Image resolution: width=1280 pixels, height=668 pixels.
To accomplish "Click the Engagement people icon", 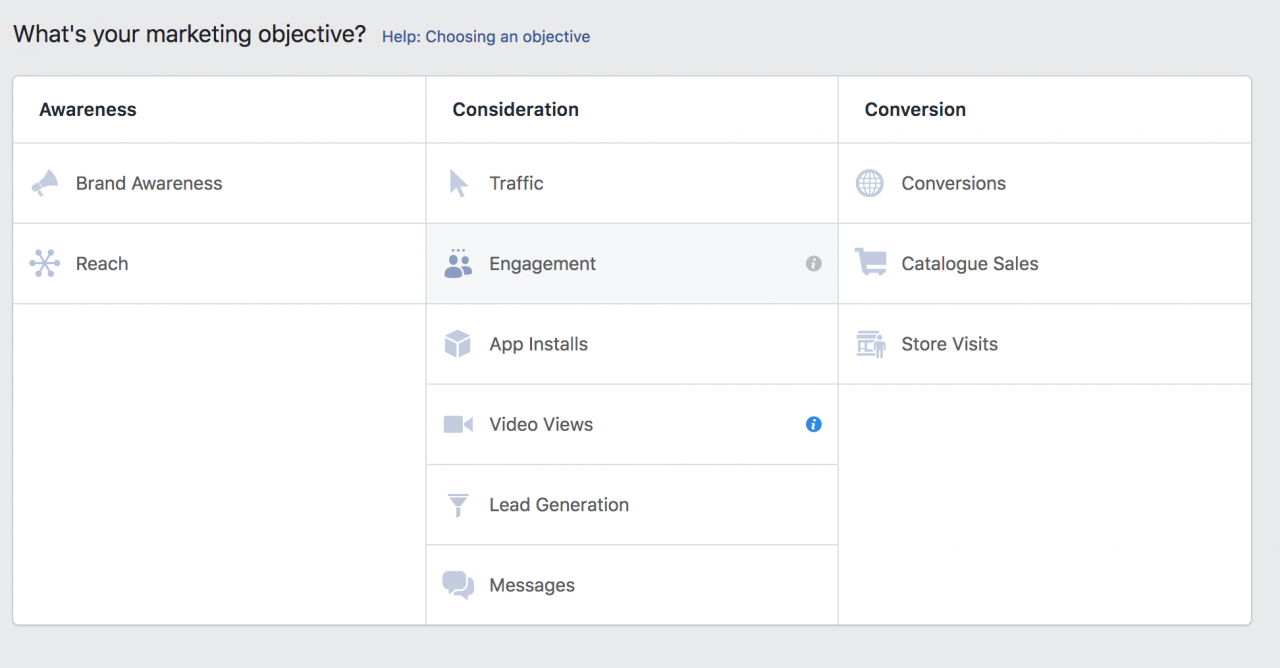I will click(457, 263).
